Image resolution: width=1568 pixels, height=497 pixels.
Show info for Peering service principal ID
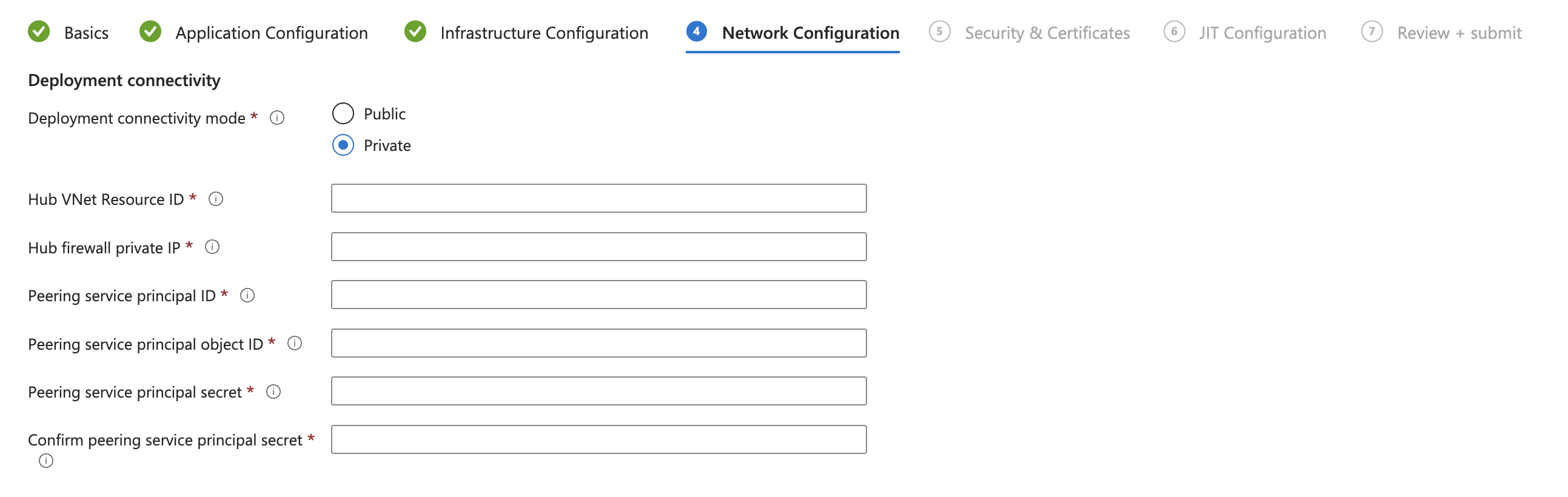pos(247,295)
